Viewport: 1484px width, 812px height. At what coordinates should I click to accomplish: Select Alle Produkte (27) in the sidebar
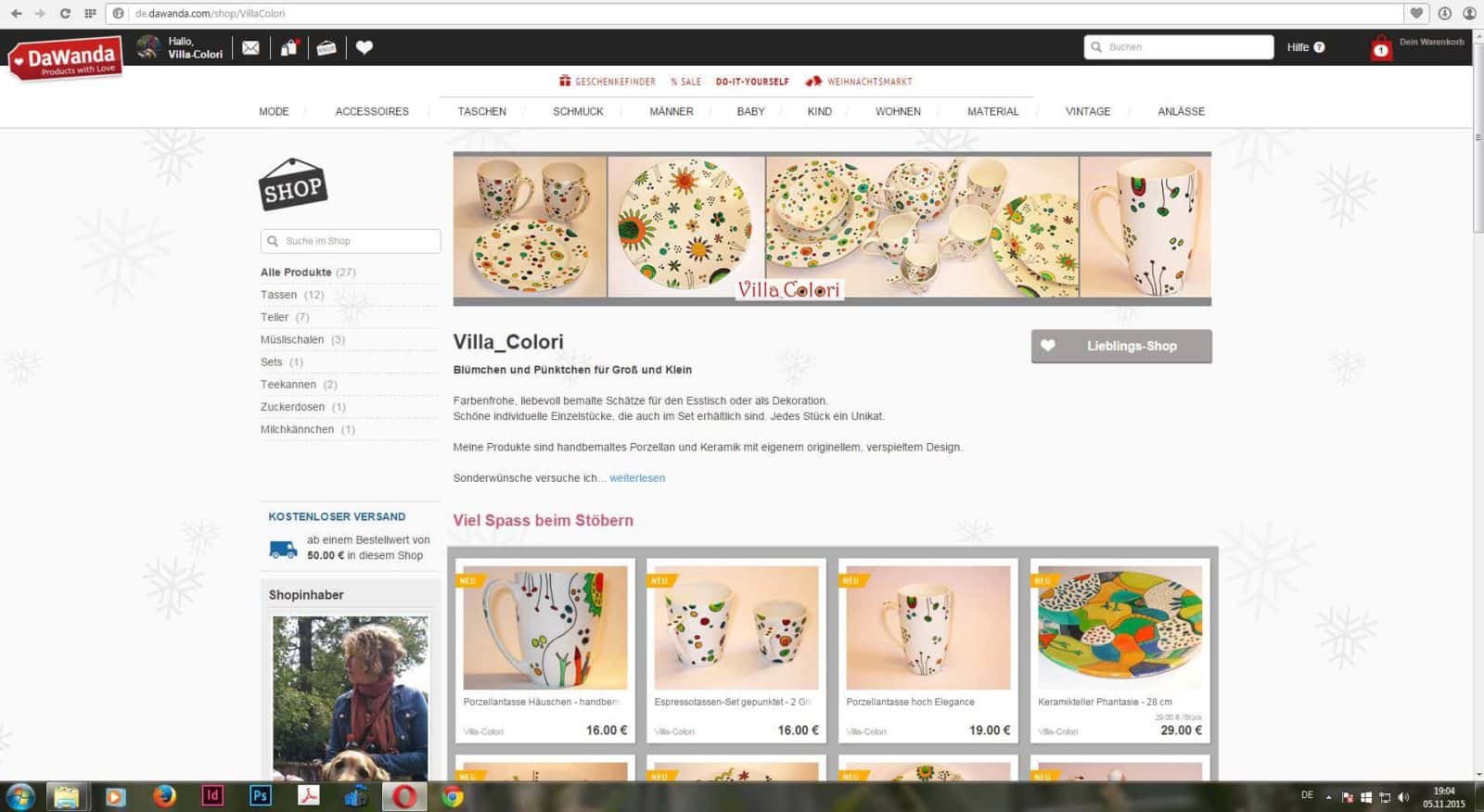tap(308, 273)
